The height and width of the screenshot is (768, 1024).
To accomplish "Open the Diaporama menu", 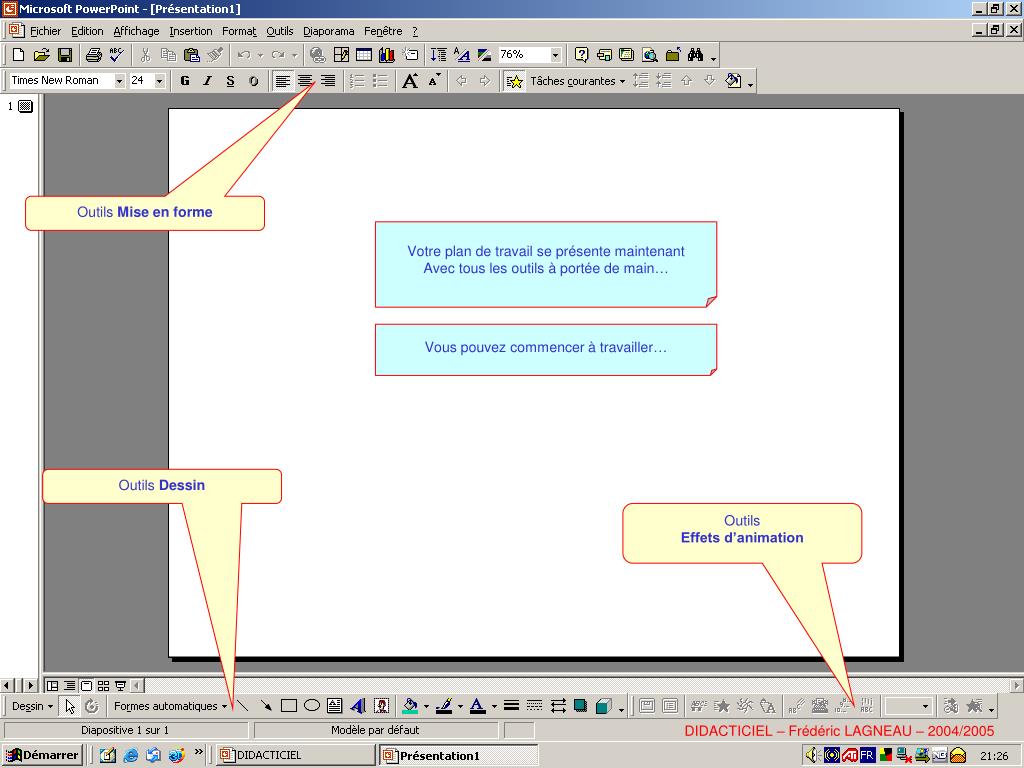I will [328, 31].
